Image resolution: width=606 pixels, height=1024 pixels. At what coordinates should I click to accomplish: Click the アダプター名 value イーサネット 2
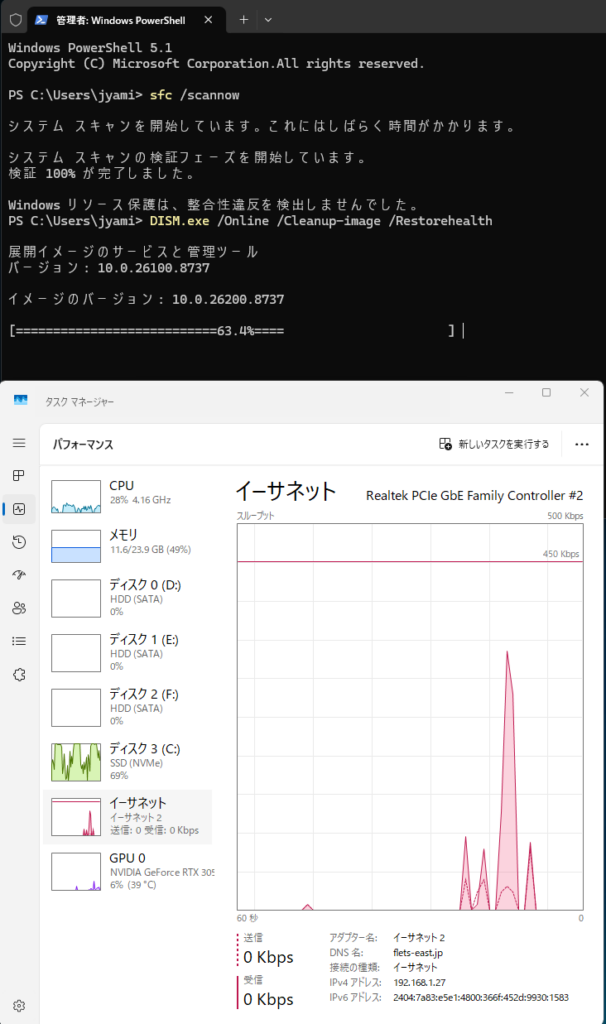tap(419, 938)
